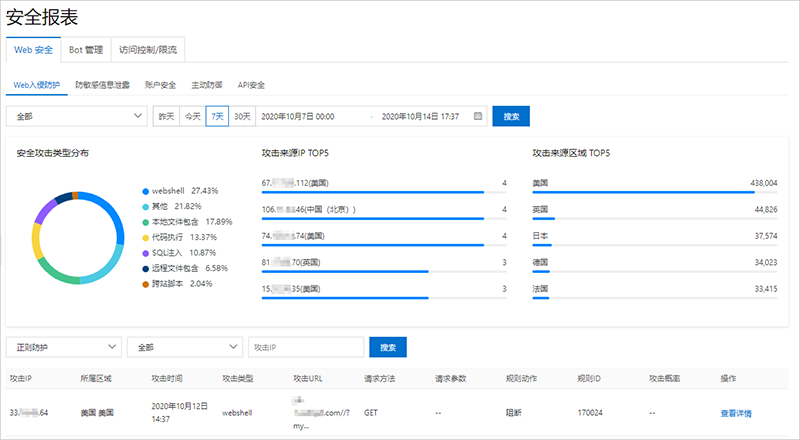Click the 攻击时间 column header
Screen dimensions: 800x440
[x=167, y=378]
